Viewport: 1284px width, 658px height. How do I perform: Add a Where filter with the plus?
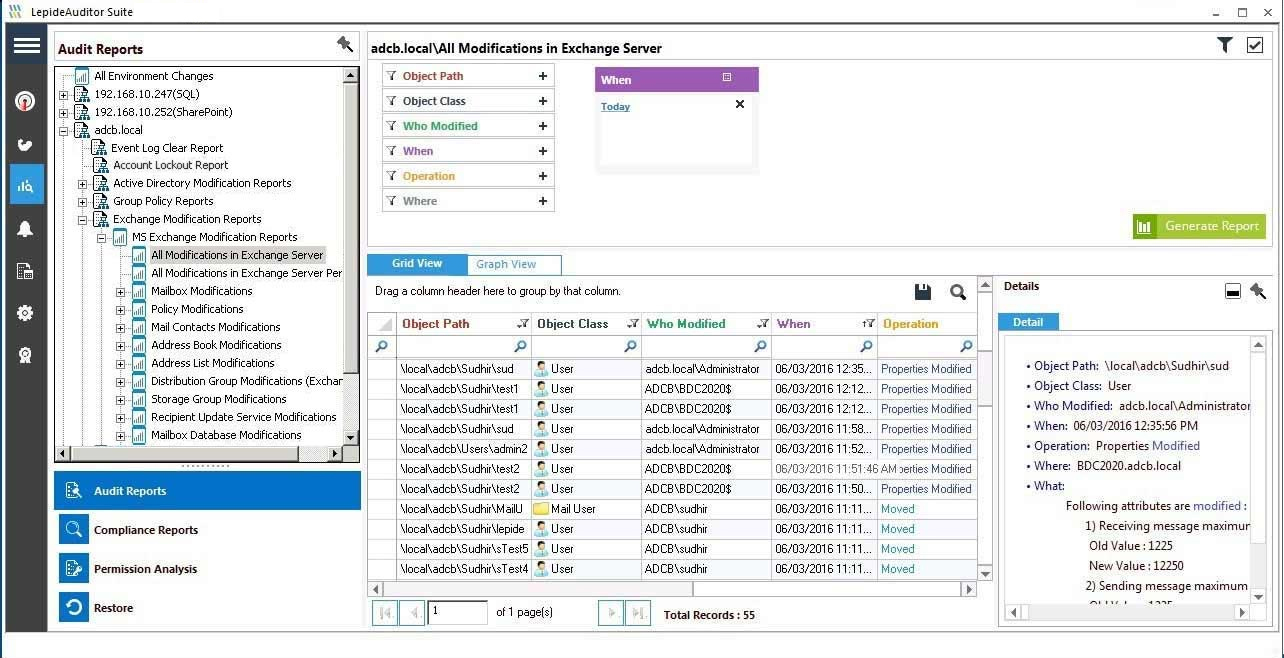pyautogui.click(x=543, y=201)
